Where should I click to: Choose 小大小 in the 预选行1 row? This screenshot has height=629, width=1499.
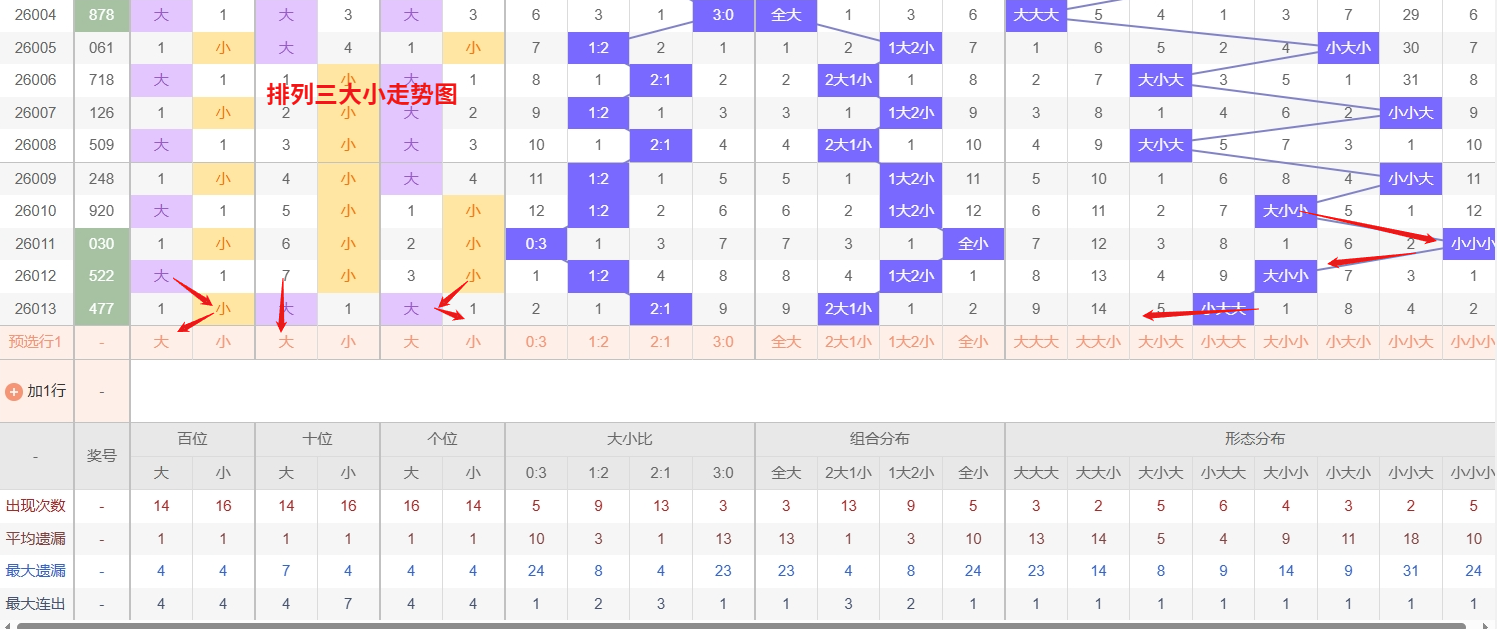pyautogui.click(x=1348, y=342)
